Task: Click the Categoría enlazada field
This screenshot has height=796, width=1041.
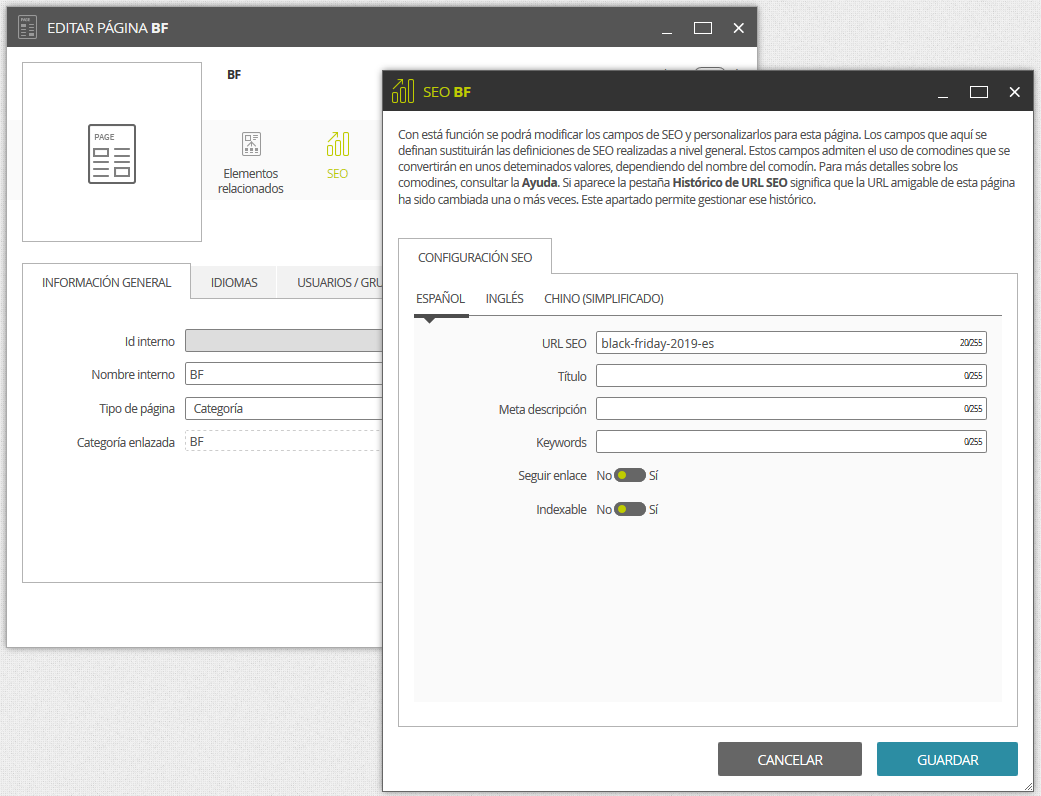Action: click(283, 441)
